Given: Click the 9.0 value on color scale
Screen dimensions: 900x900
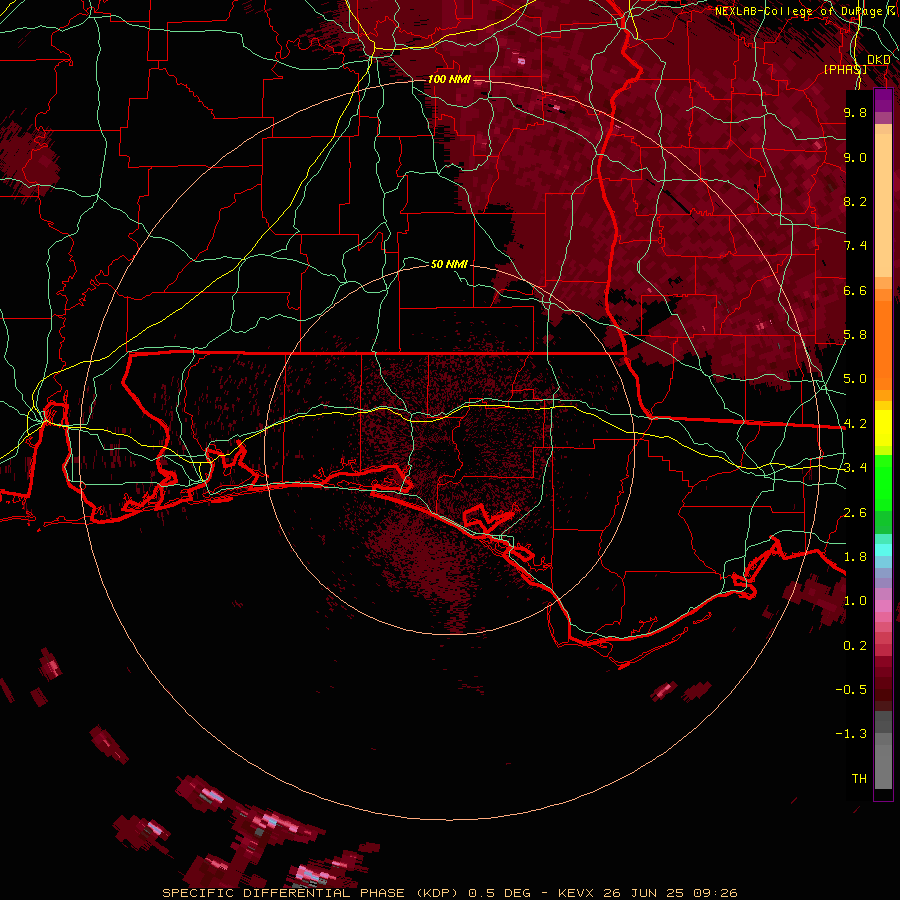Looking at the screenshot, I should [x=855, y=157].
